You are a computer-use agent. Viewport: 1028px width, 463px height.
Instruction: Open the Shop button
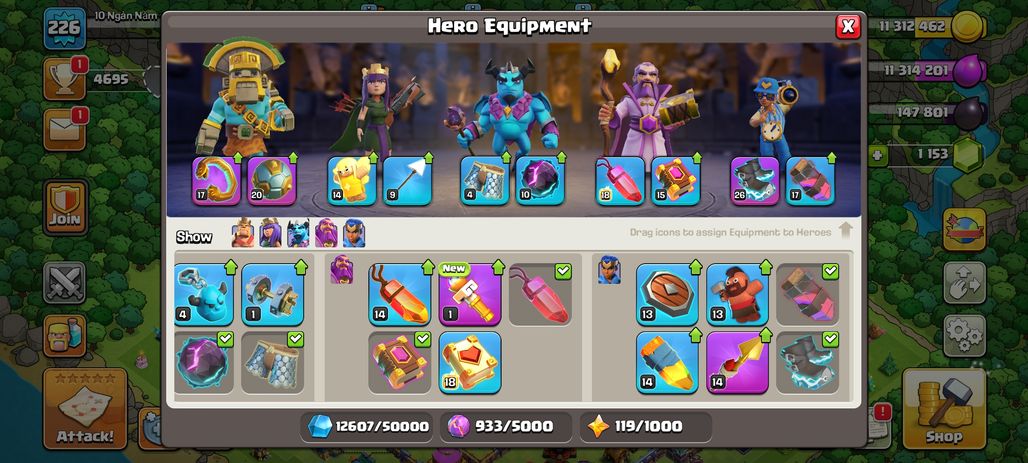(944, 409)
